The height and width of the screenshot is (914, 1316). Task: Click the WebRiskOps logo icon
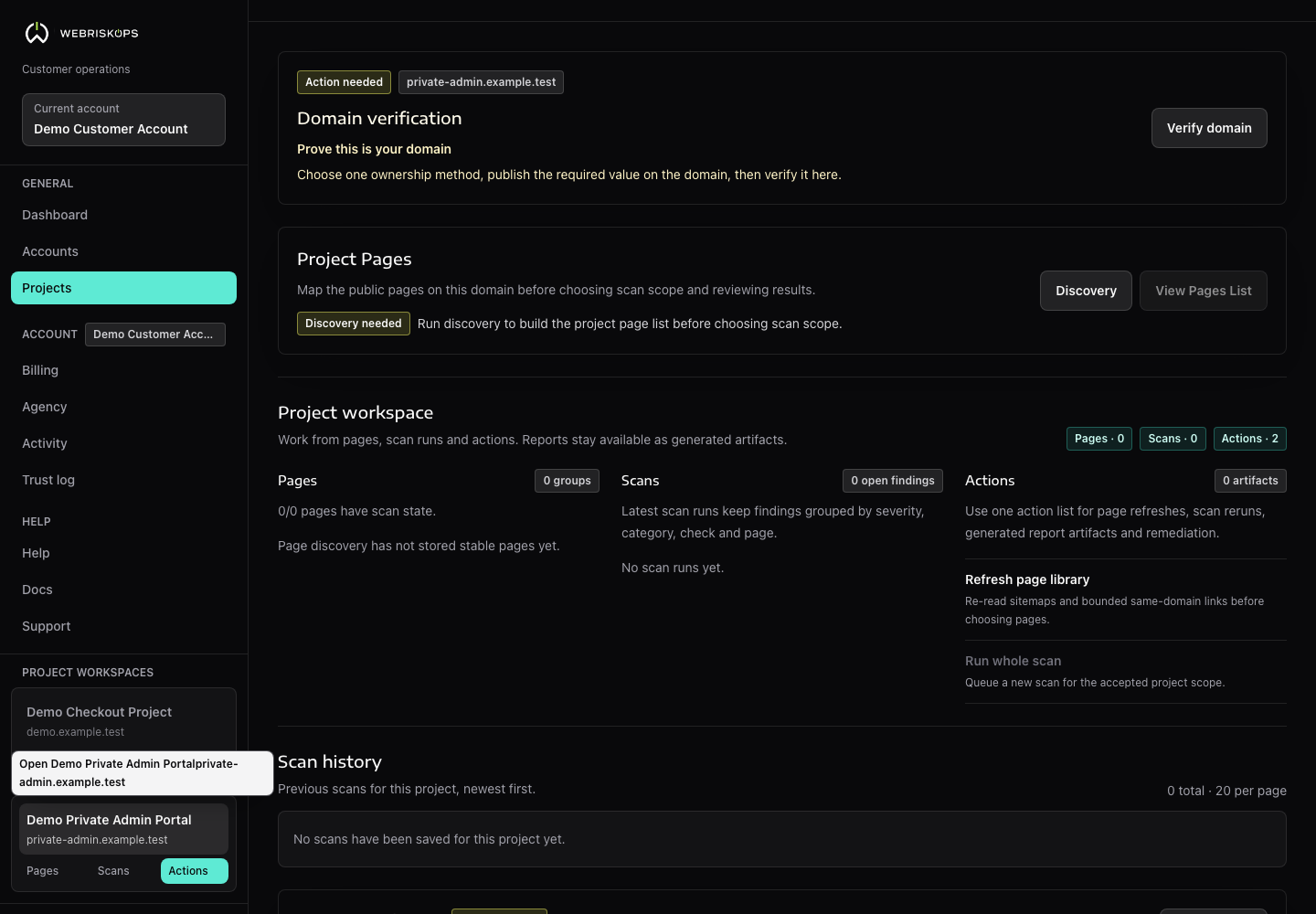(x=37, y=33)
